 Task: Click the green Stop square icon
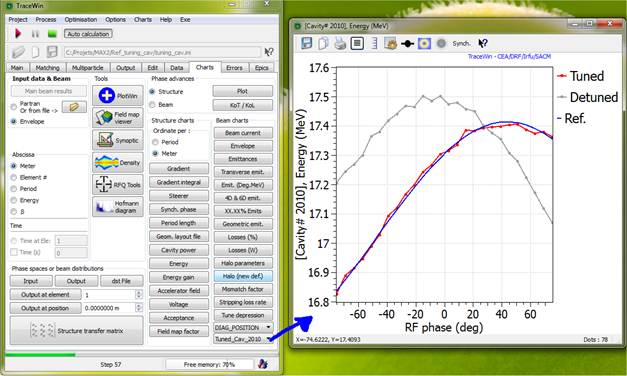tap(52, 34)
